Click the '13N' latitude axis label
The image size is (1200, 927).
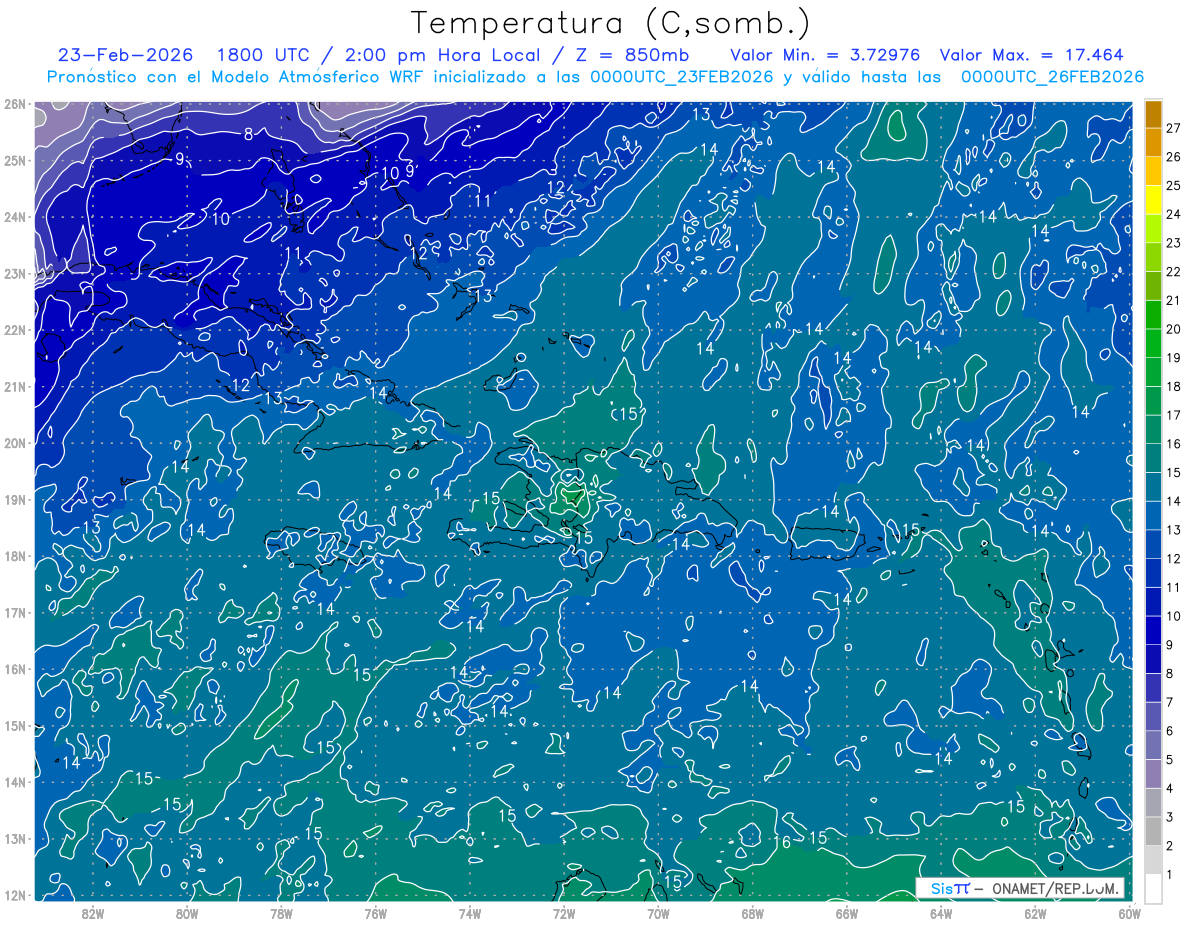[x=14, y=838]
